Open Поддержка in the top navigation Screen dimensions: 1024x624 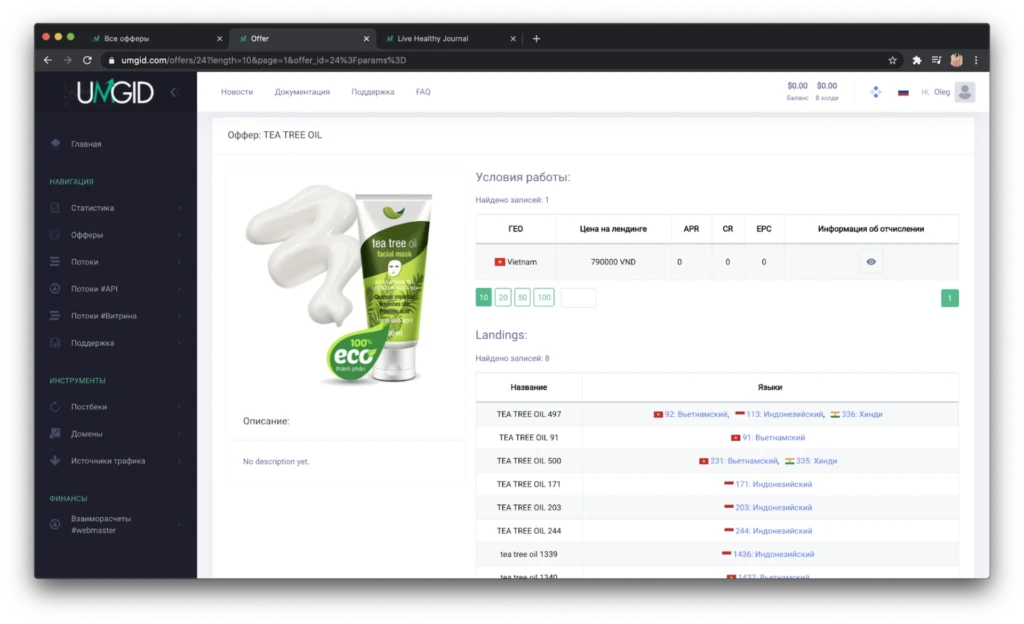coord(372,92)
